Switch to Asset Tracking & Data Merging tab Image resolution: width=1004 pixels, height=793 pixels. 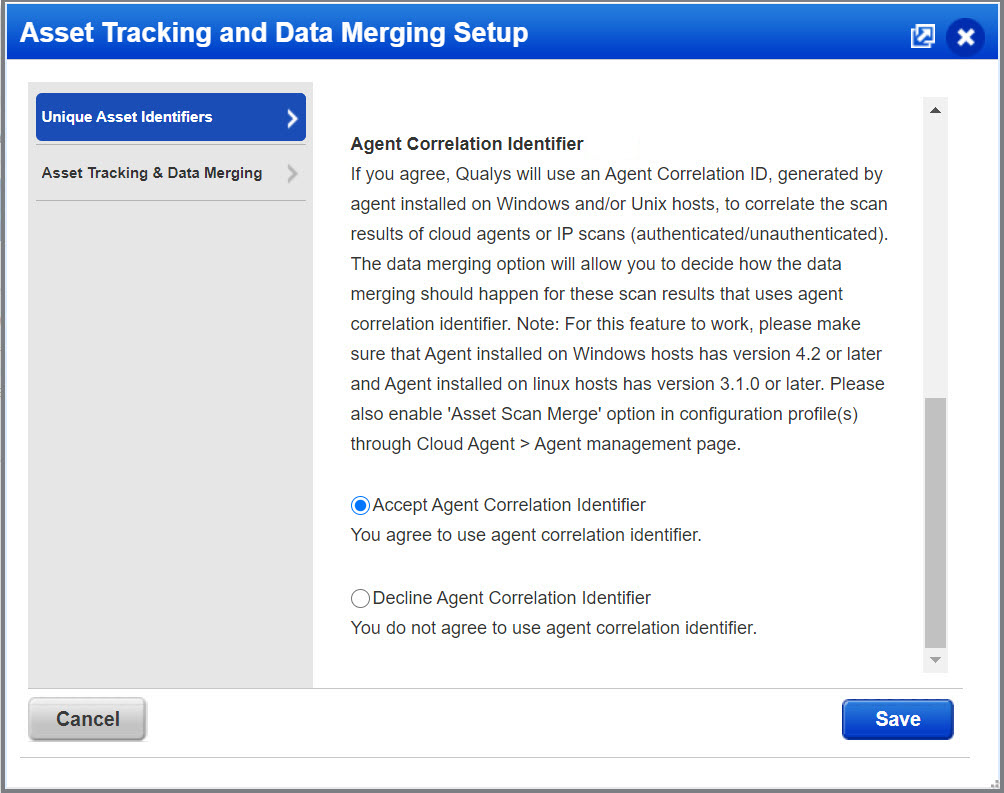click(x=152, y=173)
